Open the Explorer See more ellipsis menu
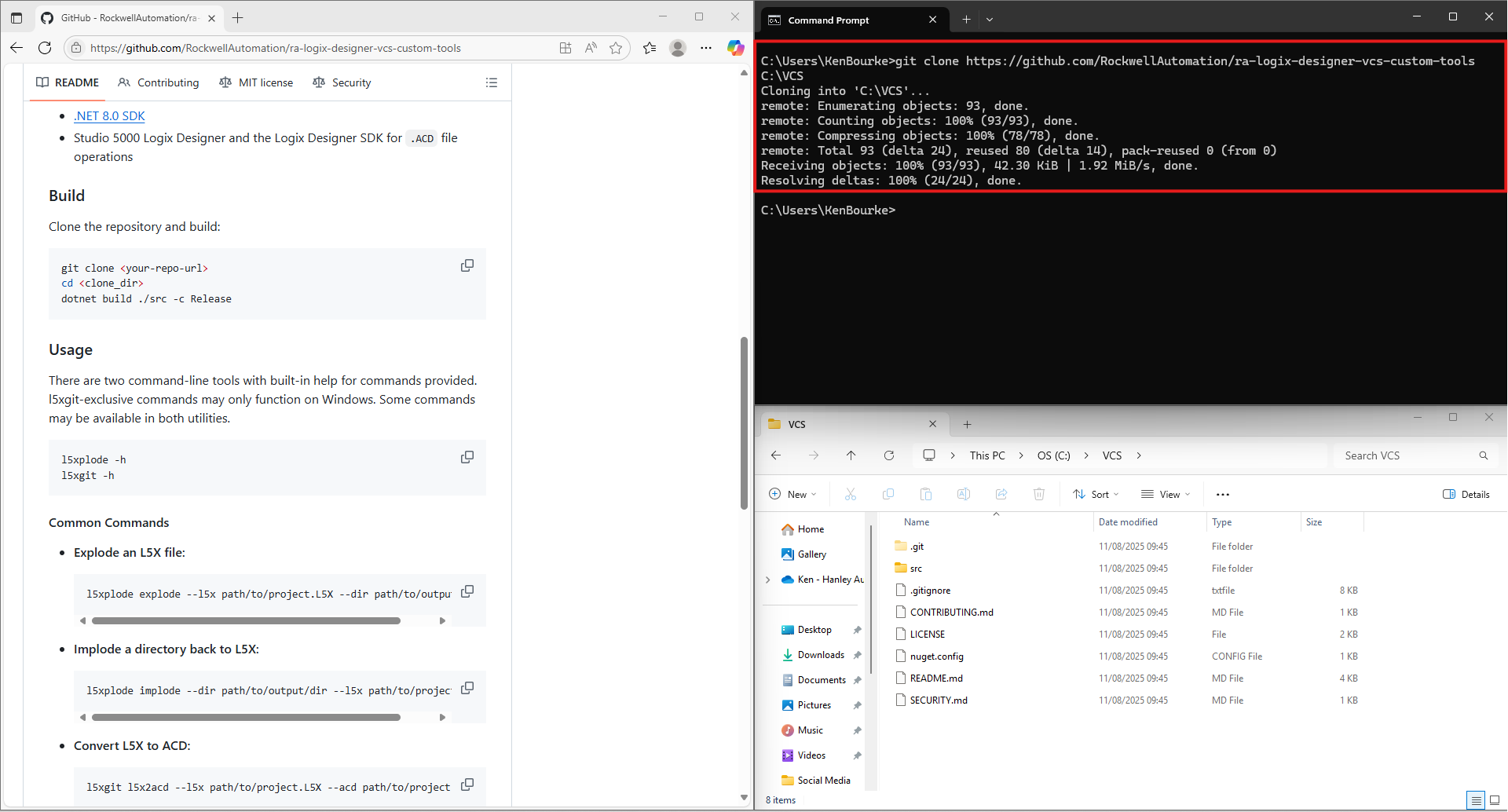The height and width of the screenshot is (812, 1508). click(1223, 494)
